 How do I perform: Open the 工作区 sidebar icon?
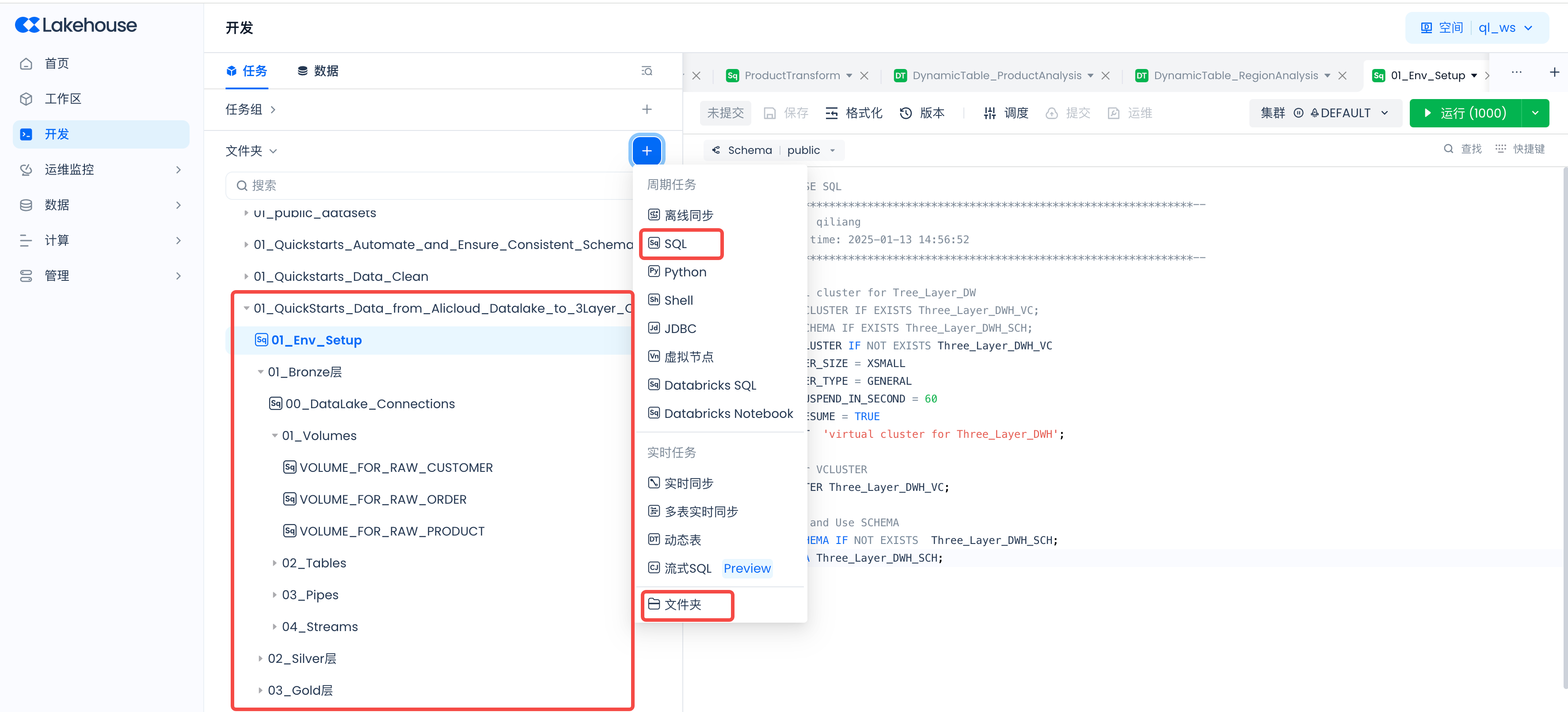click(x=26, y=99)
